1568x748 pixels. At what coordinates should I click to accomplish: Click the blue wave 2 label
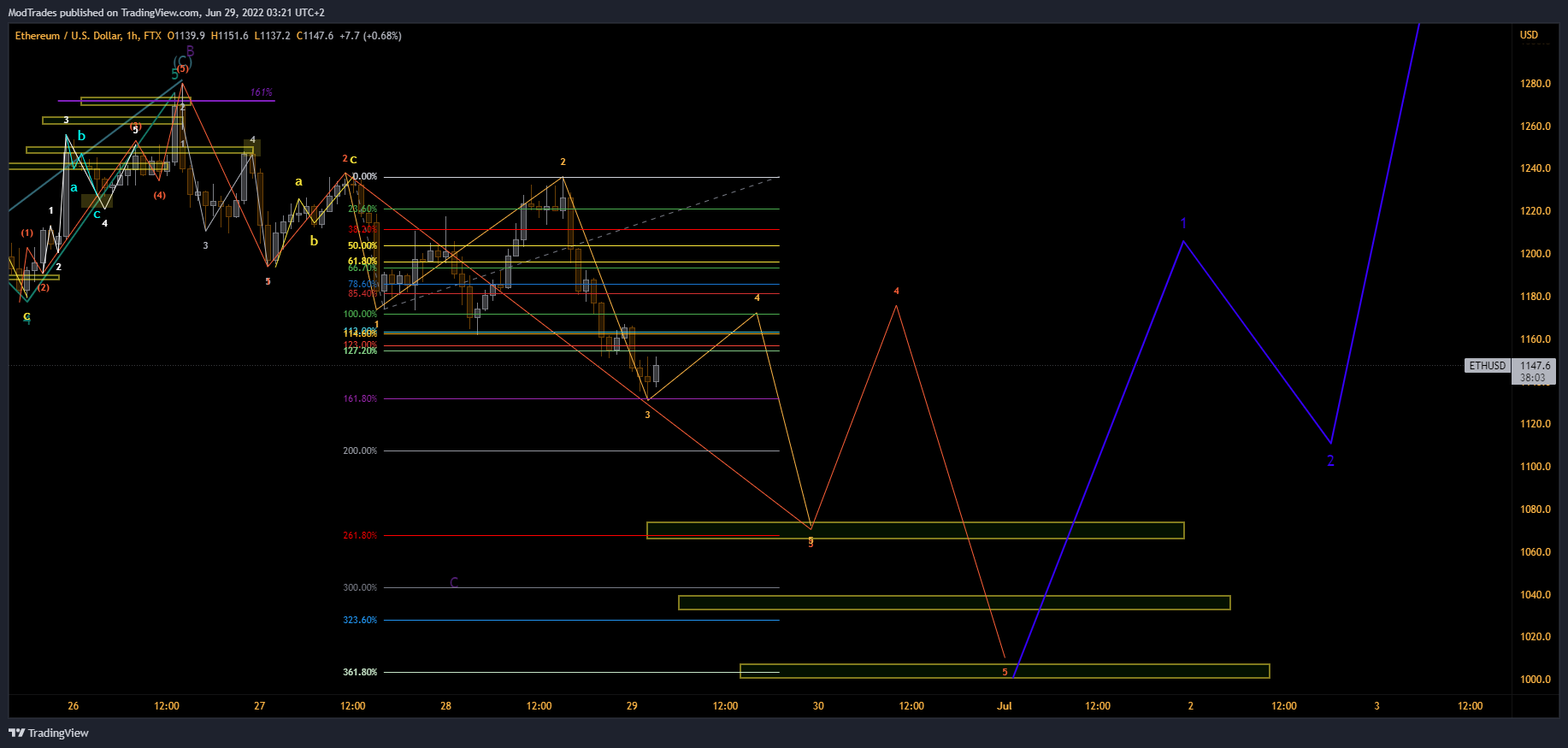pyautogui.click(x=1330, y=461)
